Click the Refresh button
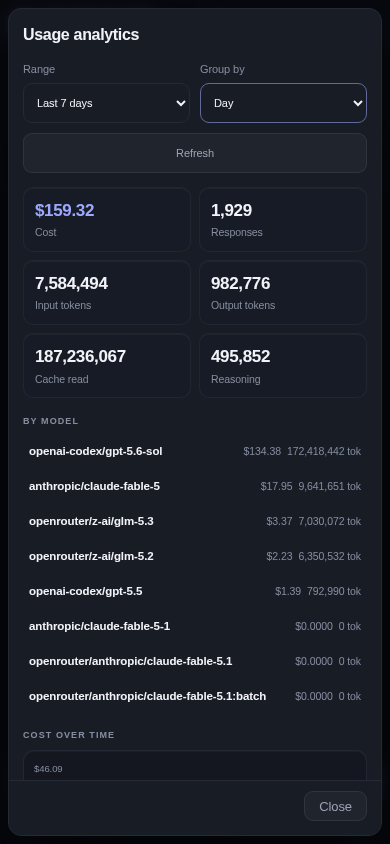Screen dimensions: 390x844 [x=195, y=153]
